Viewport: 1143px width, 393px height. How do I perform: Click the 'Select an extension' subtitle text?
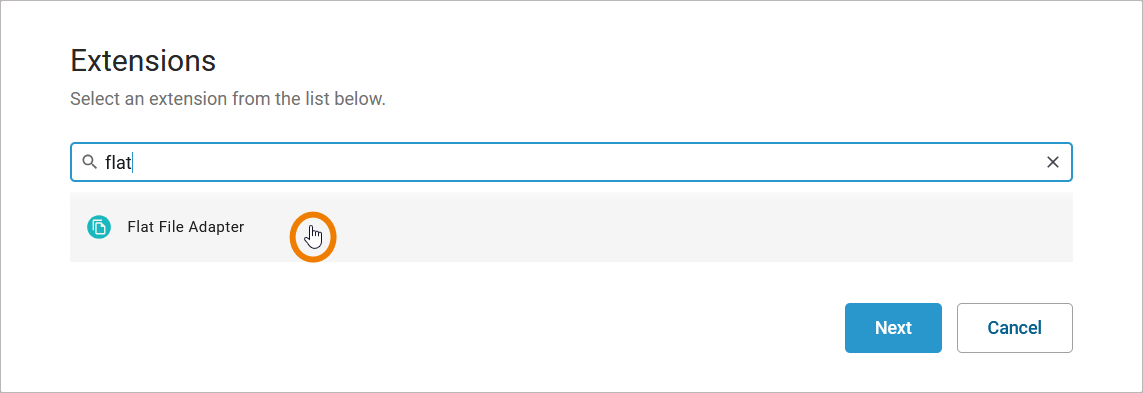coord(227,98)
